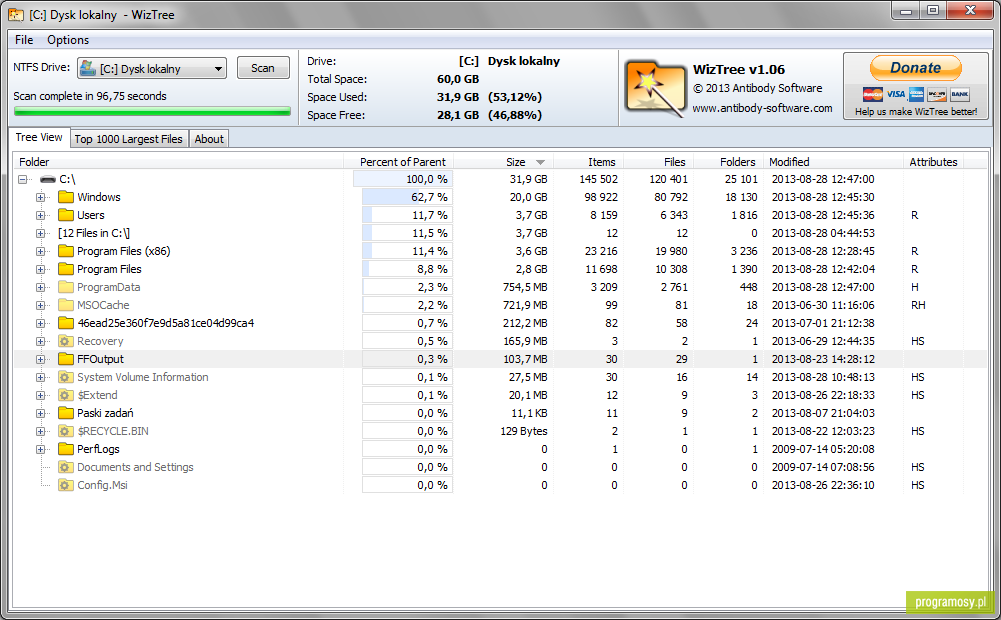This screenshot has height=620, width=1001.
Task: Click the items count 98 922
Action: tap(601, 197)
